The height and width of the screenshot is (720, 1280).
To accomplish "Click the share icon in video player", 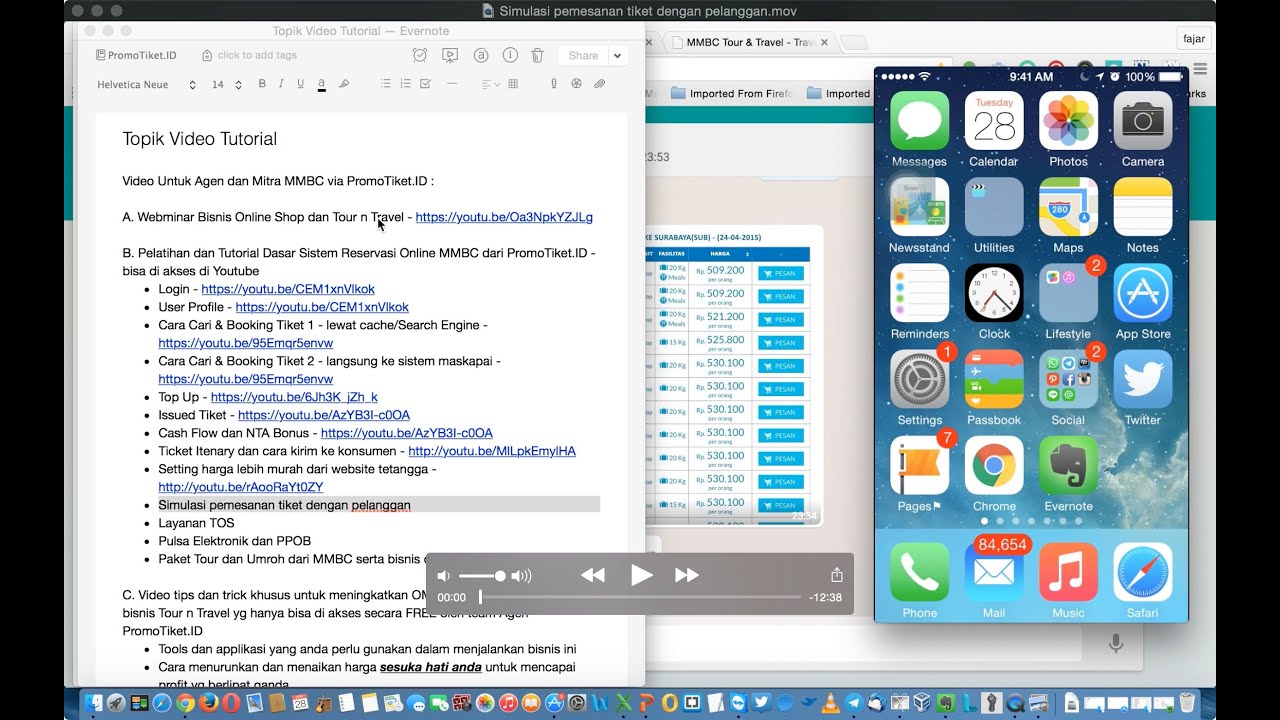I will (x=837, y=575).
